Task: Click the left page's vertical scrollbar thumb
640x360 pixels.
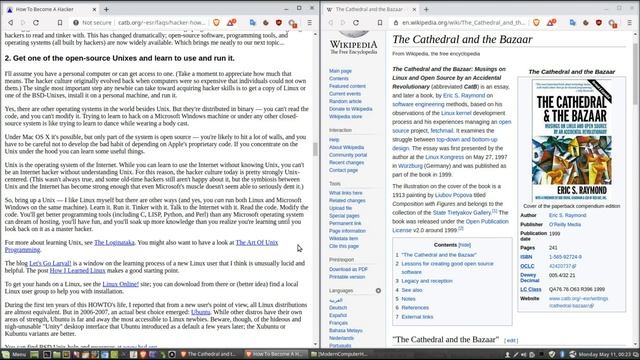Action: 315,149
